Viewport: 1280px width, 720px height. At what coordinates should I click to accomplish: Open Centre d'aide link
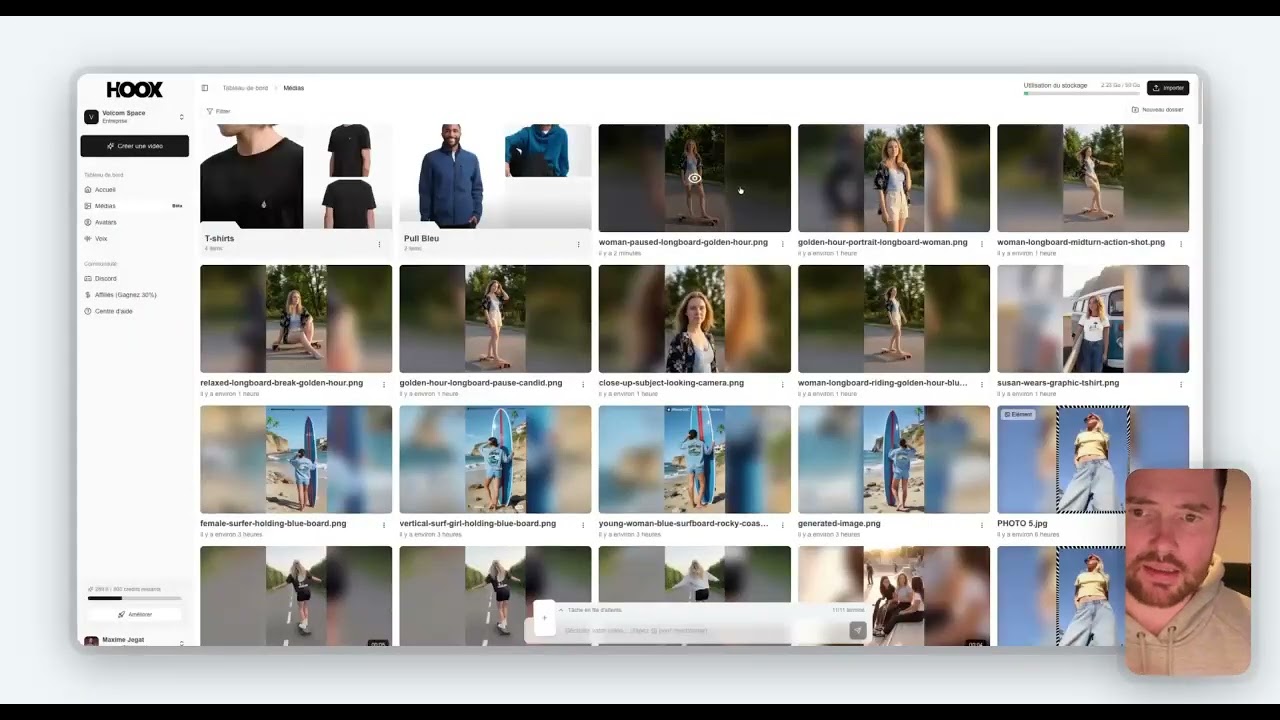click(x=134, y=311)
